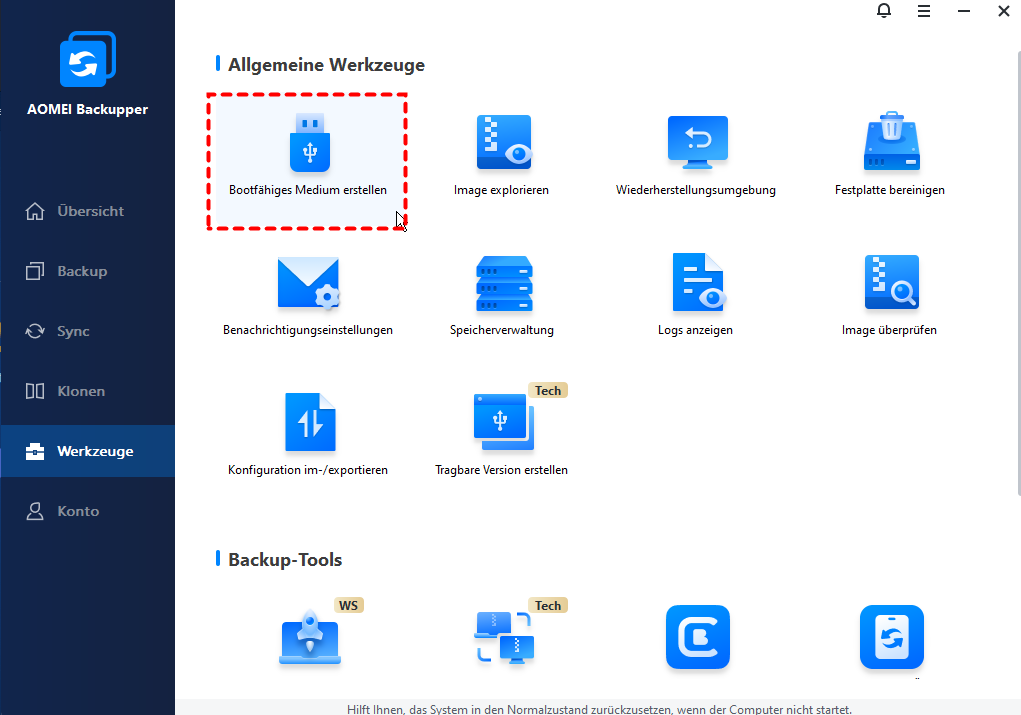Open Bootfähiges Medium erstellen USB icon
Viewport: 1021px width, 715px height.
[x=310, y=143]
